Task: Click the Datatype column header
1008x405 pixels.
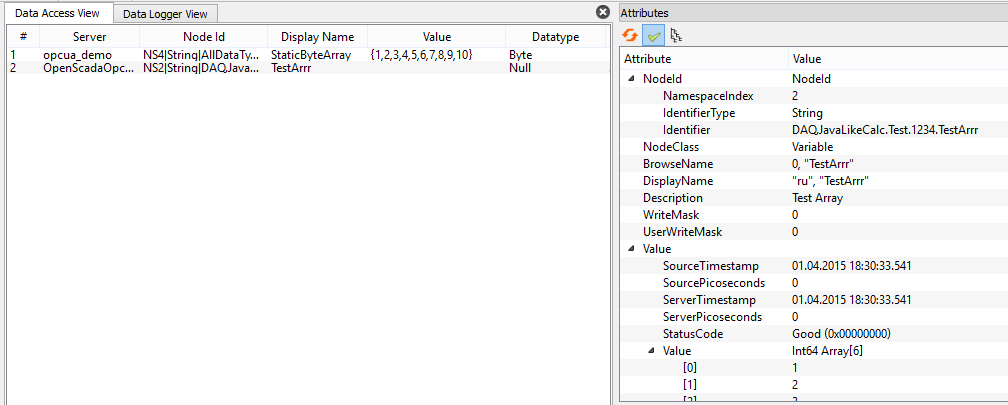Action: click(555, 37)
